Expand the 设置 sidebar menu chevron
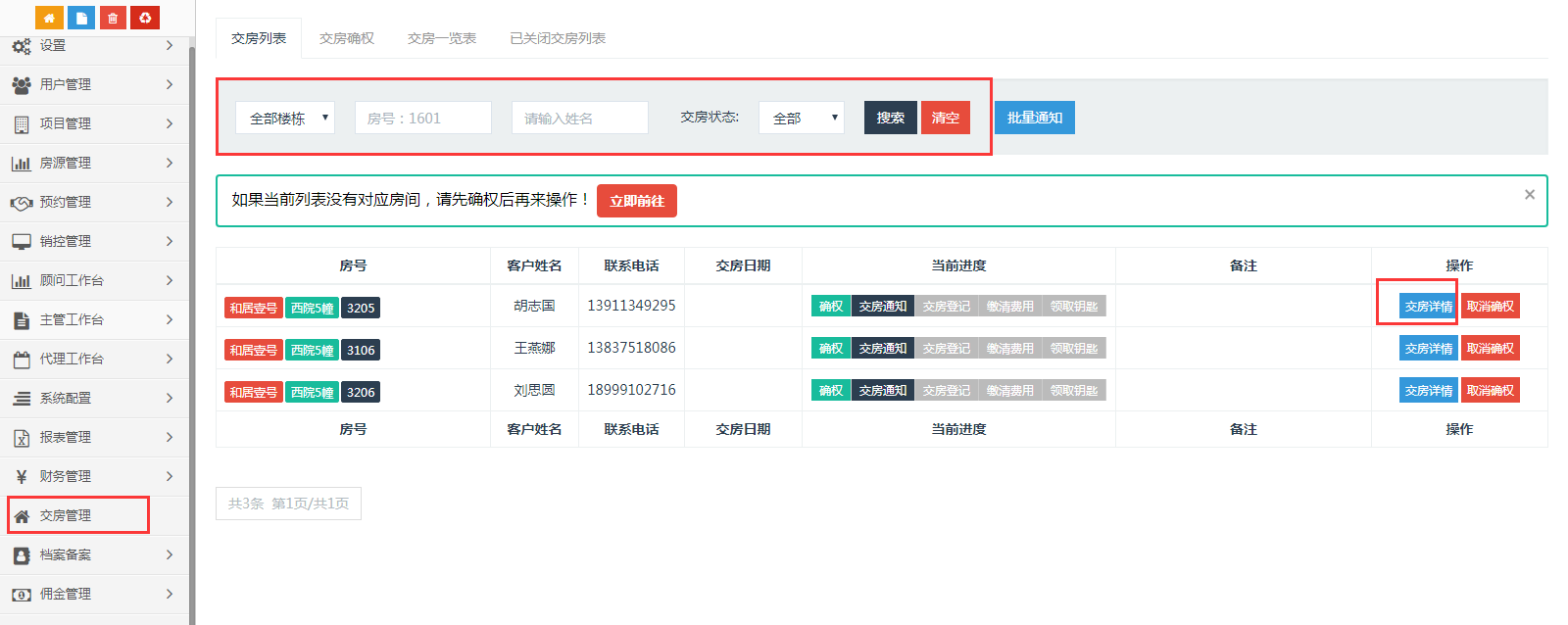Image resolution: width=1568 pixels, height=625 pixels. (x=170, y=45)
